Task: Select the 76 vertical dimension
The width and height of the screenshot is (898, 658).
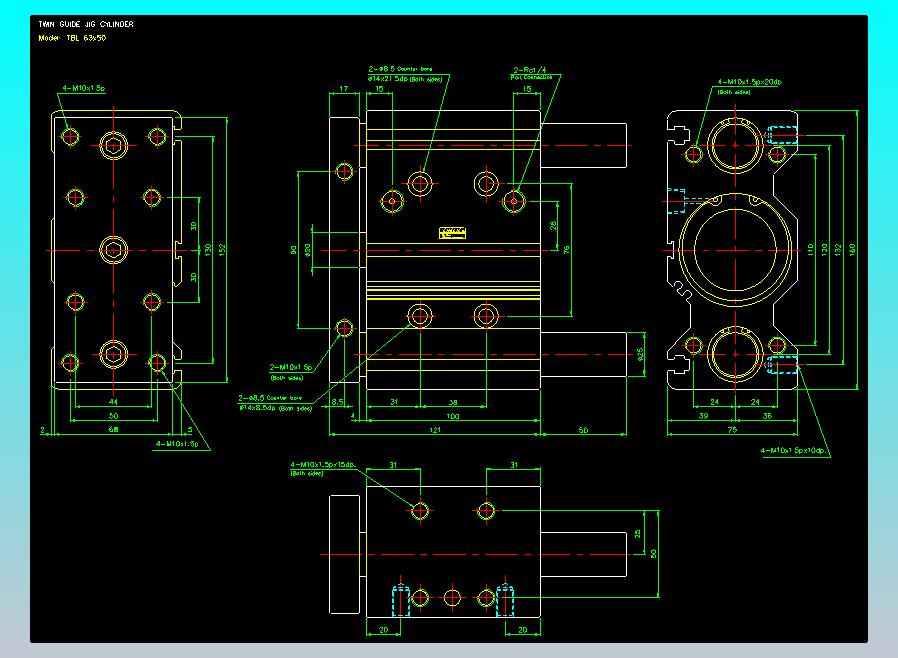Action: tap(566, 250)
